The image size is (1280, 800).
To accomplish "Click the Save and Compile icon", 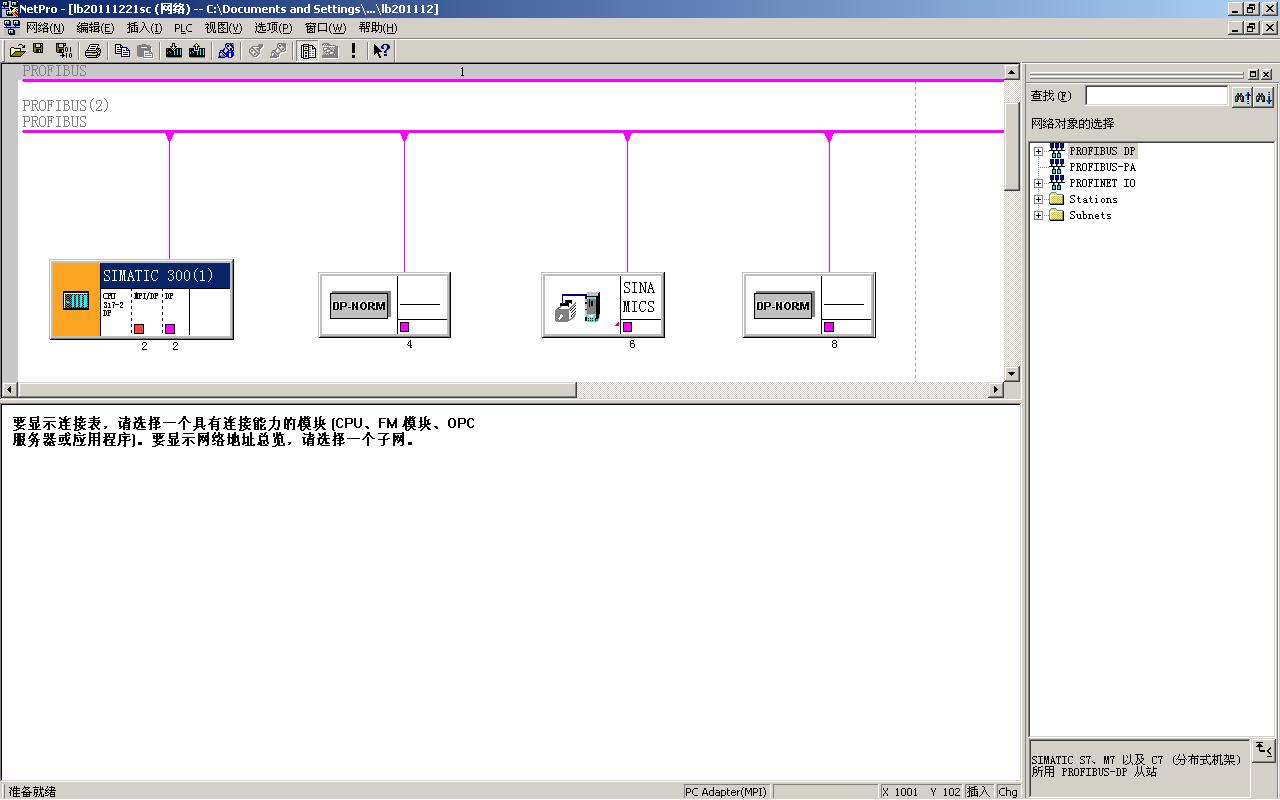I will (x=63, y=50).
